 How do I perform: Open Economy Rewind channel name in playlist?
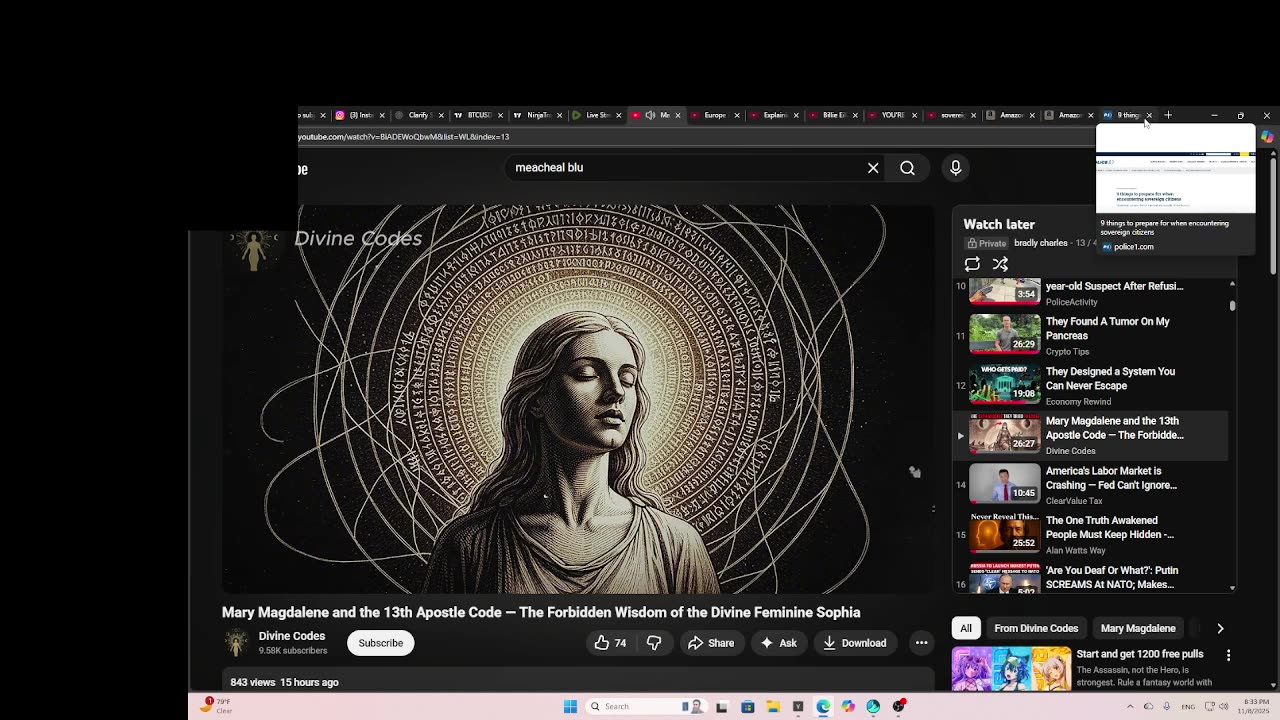[1078, 401]
